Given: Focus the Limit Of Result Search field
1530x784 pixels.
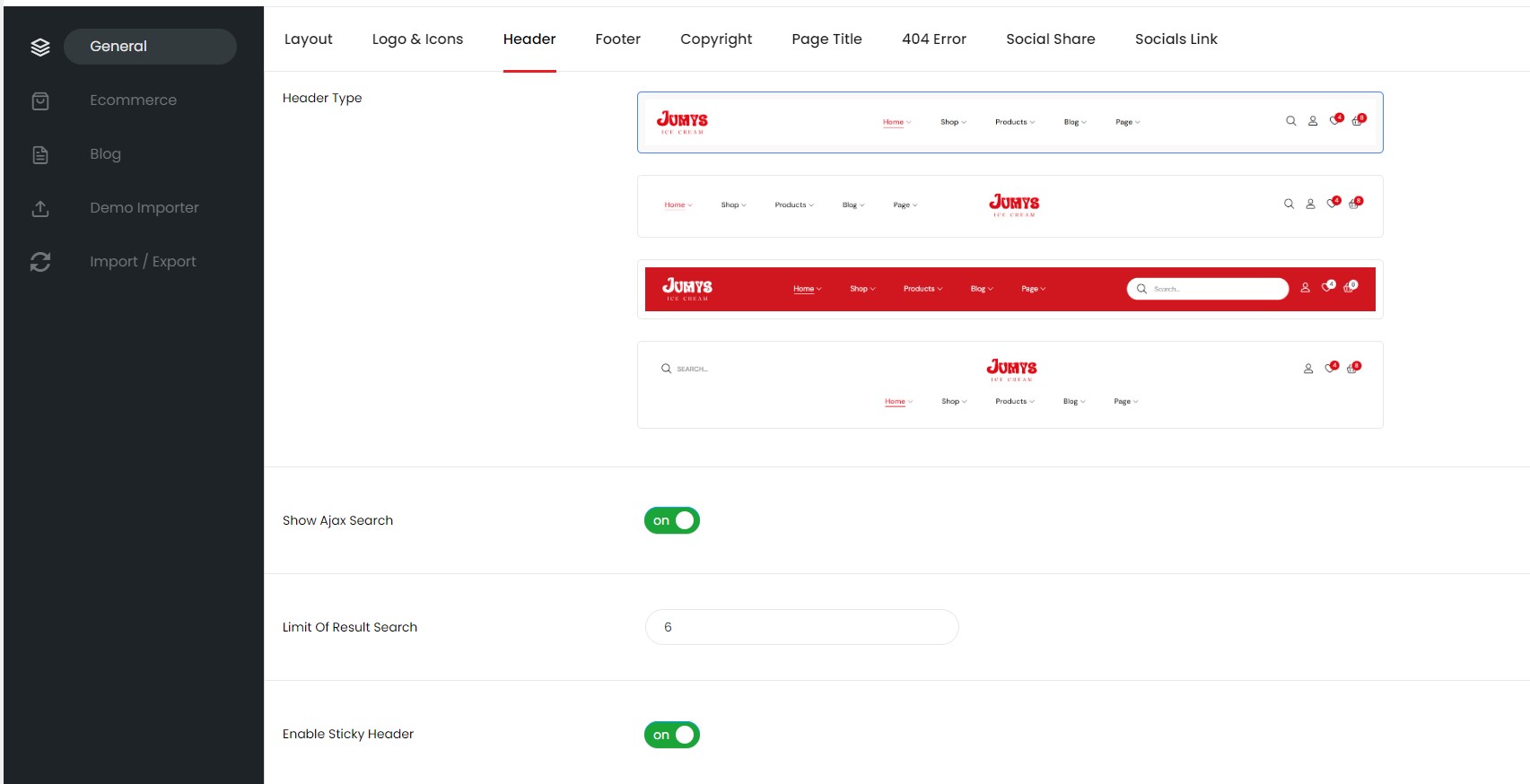Looking at the screenshot, I should 801,627.
